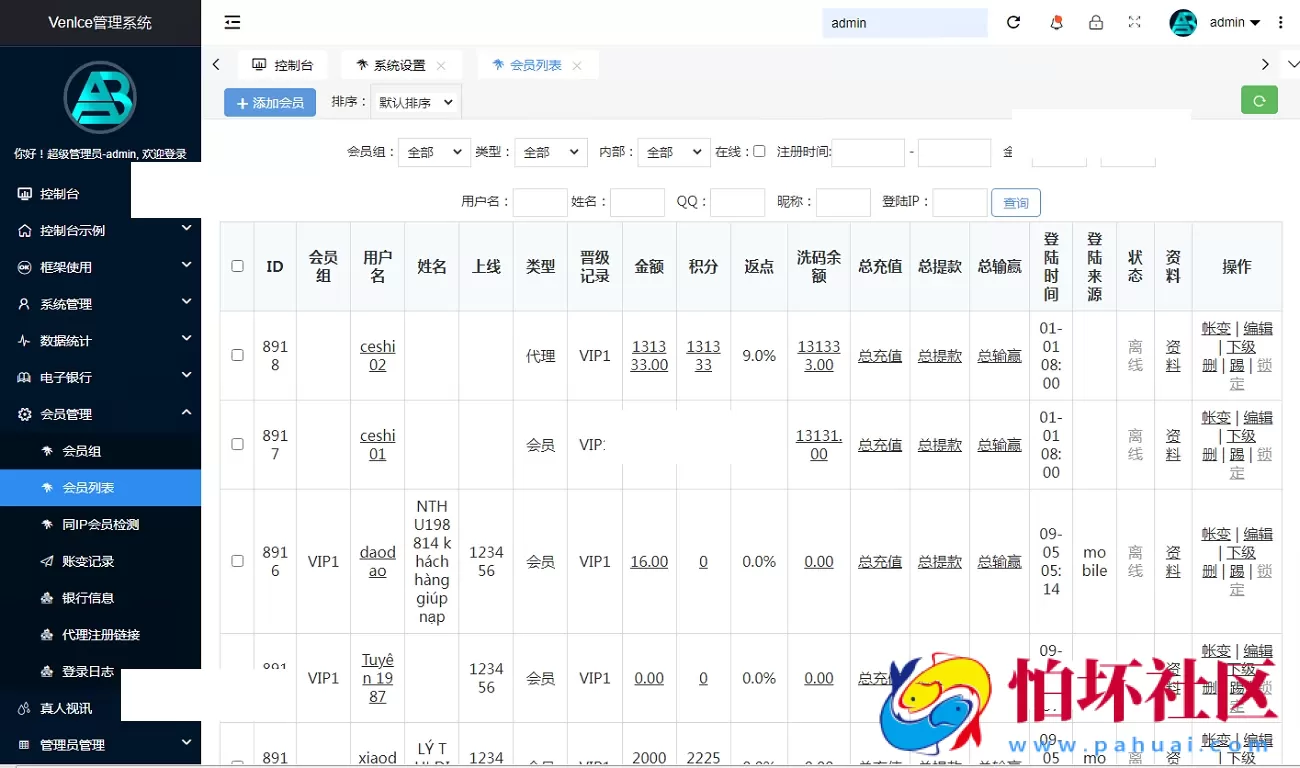
Task: Open the 会员组 全部 dropdown
Action: [x=433, y=152]
